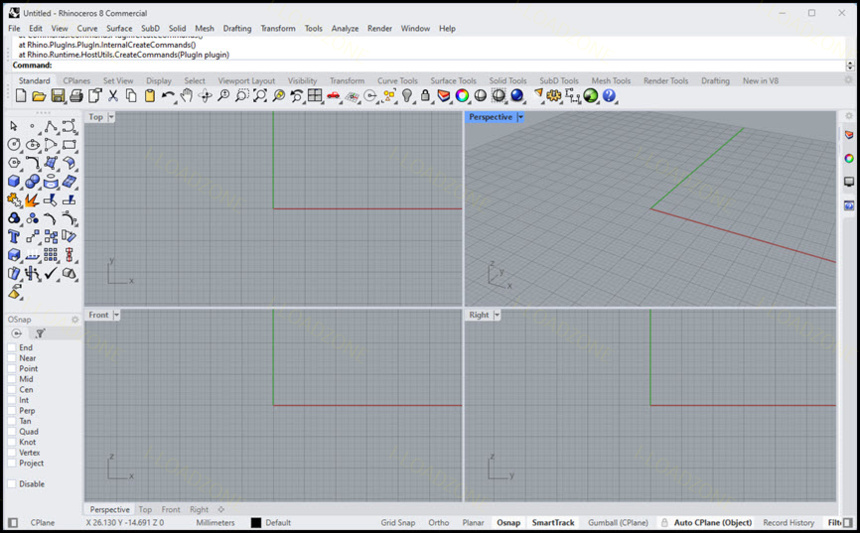Enable the Perp osnap checkbox

(x=12, y=411)
